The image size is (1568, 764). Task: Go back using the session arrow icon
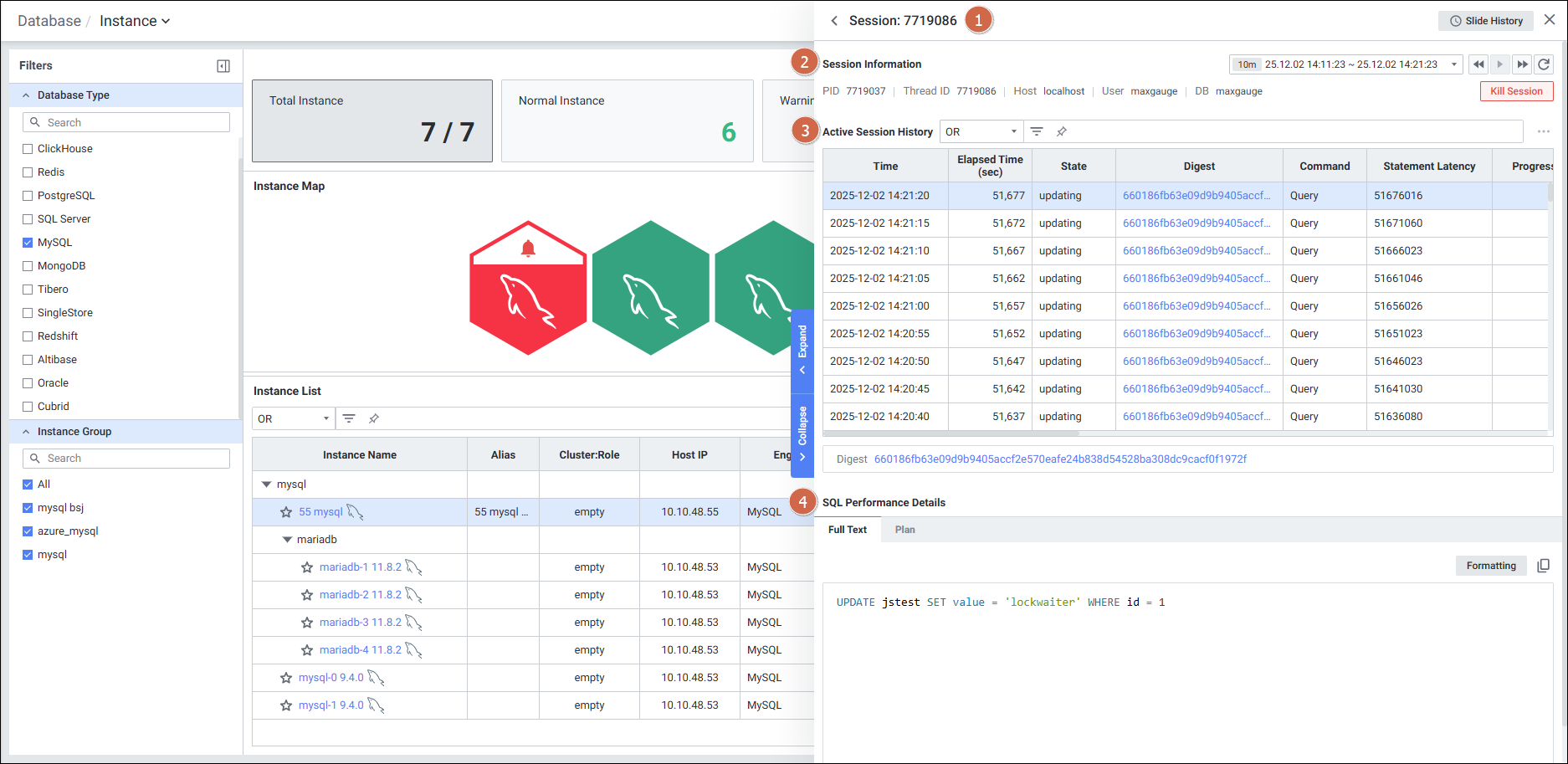click(834, 21)
